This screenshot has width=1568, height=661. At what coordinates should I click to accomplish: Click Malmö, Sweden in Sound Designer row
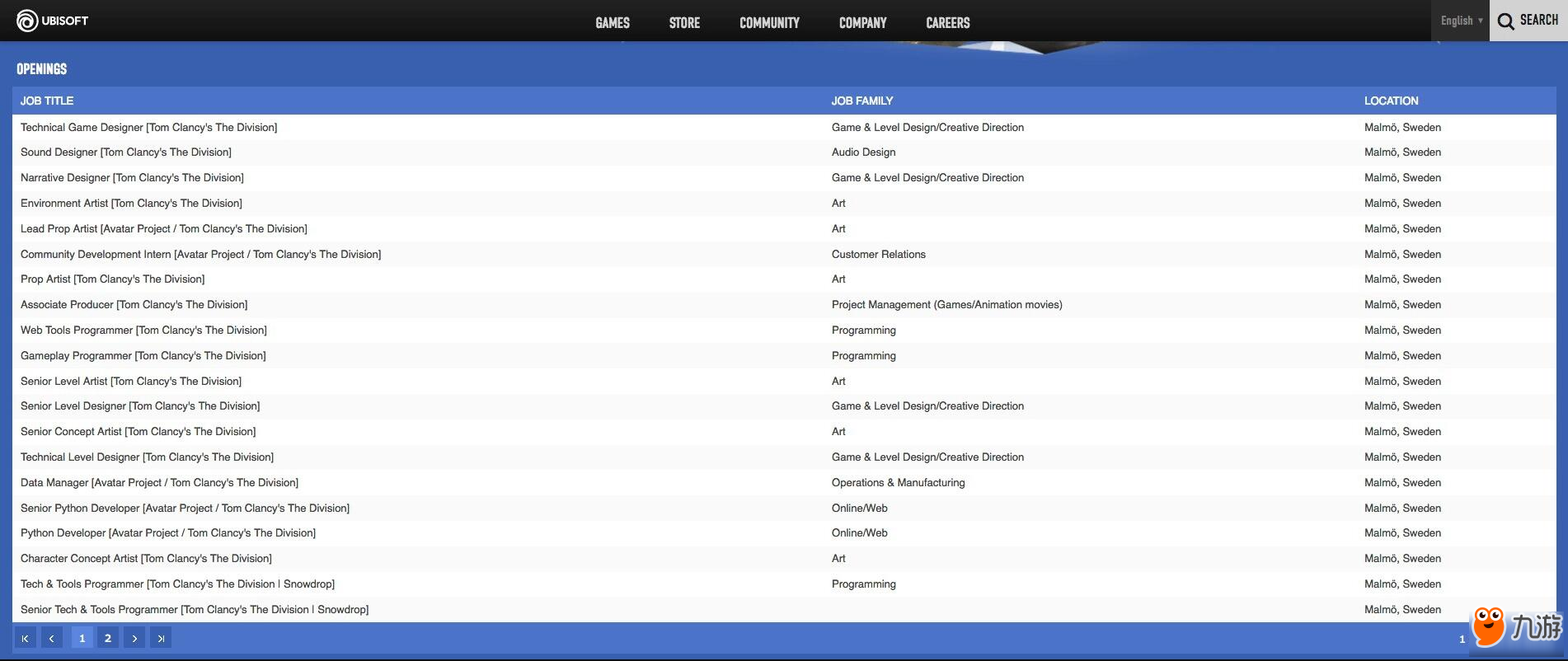[x=1403, y=152]
